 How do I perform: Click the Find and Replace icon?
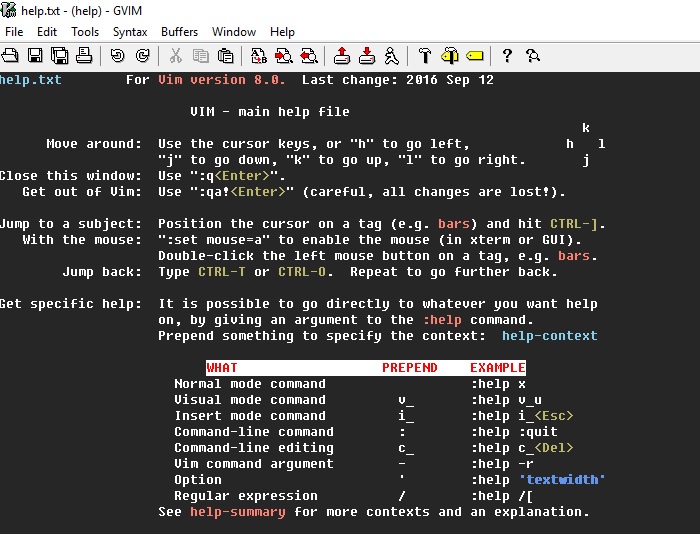(258, 56)
